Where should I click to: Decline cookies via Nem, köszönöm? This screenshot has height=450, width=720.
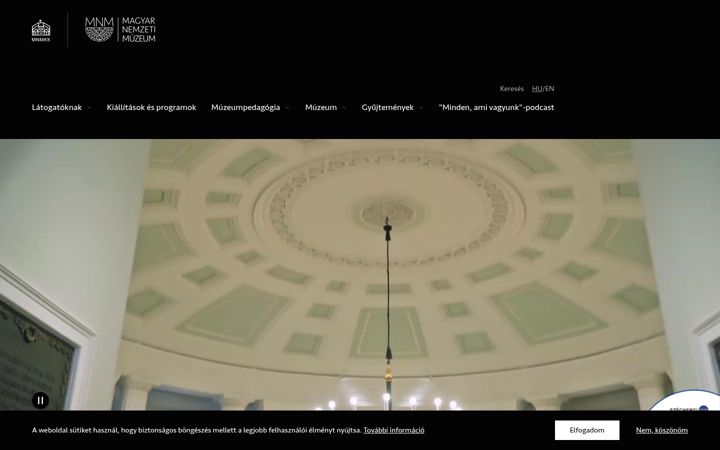[662, 430]
